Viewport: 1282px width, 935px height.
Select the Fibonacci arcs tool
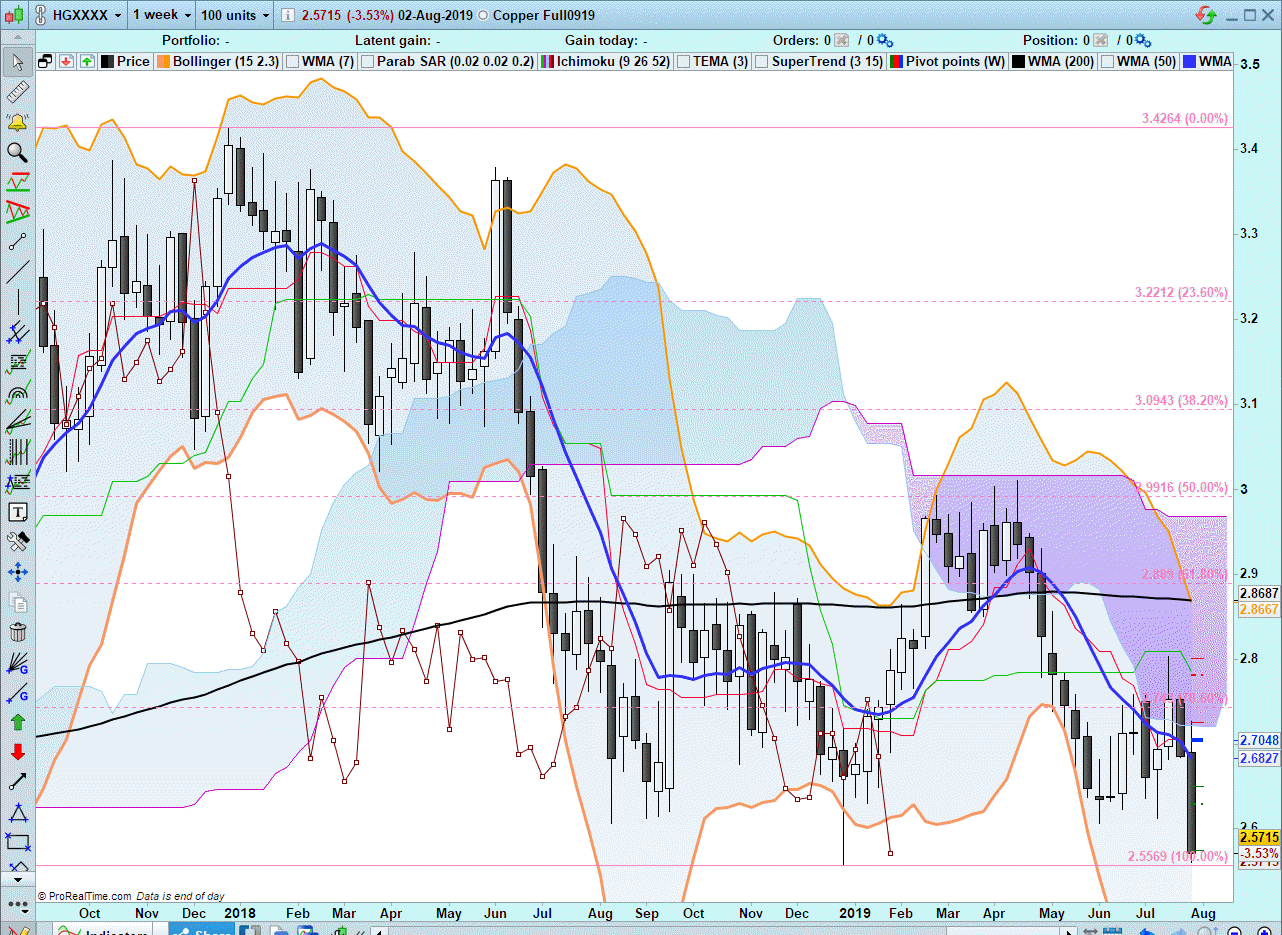pos(17,392)
